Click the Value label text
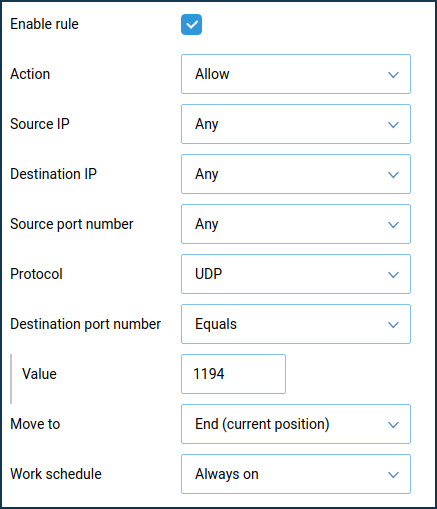This screenshot has height=509, width=437. tap(39, 374)
